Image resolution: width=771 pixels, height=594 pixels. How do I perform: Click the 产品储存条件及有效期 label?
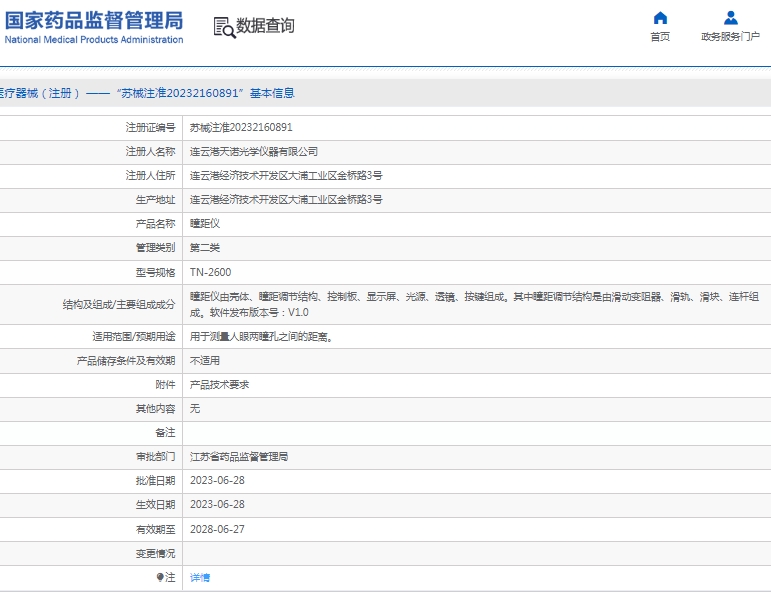[x=126, y=361]
